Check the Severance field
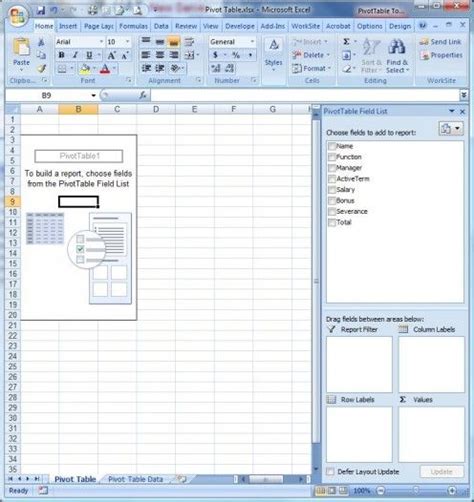The image size is (474, 502). coord(332,212)
